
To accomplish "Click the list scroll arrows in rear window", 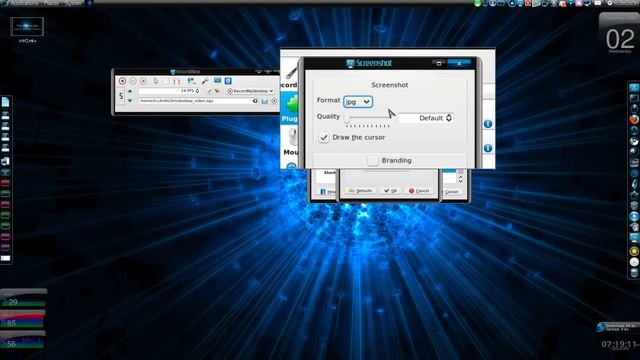I will 460,178.
